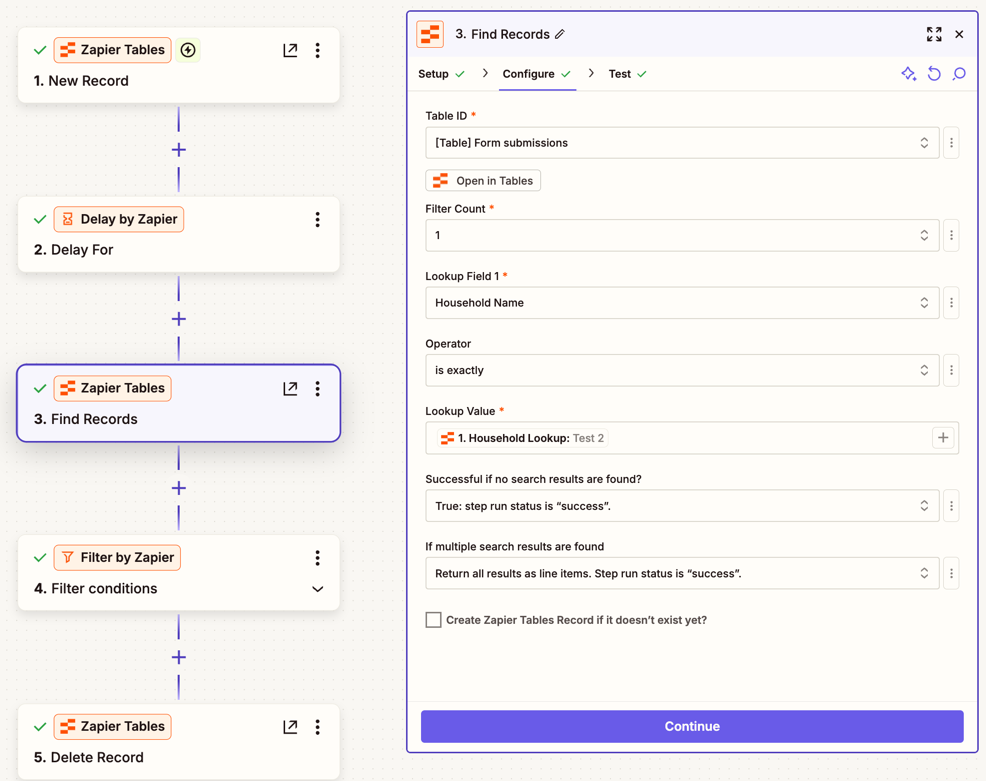Switch to the Configure tab
Viewport: 986px width, 781px height.
537,74
